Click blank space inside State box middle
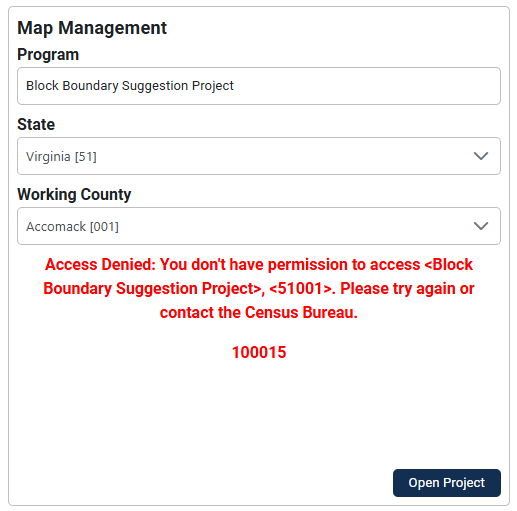Image resolution: width=517 pixels, height=511 pixels. 283,156
